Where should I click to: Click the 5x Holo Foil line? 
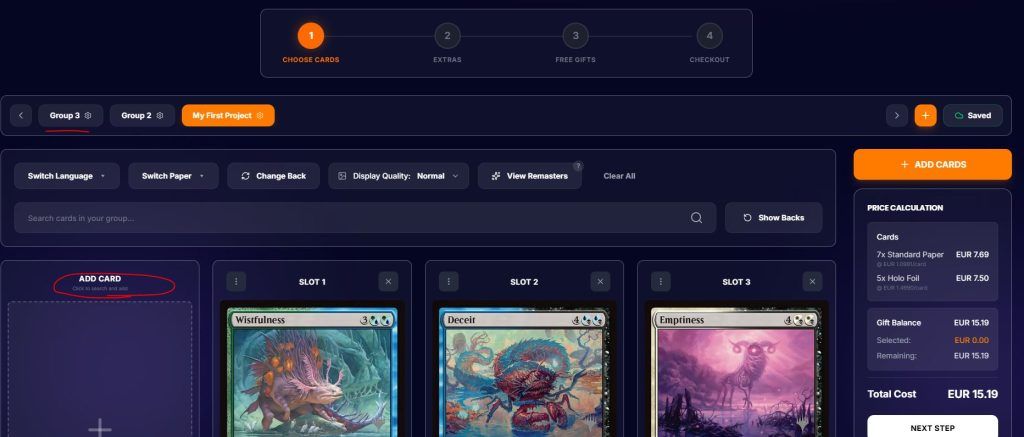[x=933, y=278]
